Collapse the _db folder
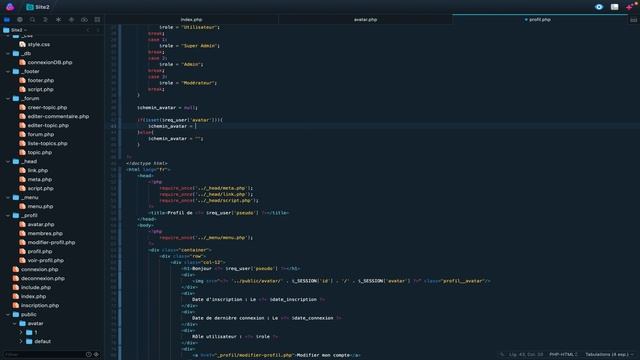The width and height of the screenshot is (640, 360). [x=8, y=53]
